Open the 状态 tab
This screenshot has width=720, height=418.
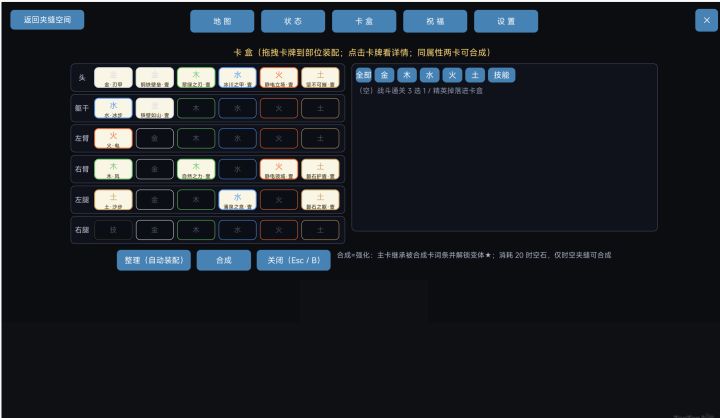[x=293, y=21]
